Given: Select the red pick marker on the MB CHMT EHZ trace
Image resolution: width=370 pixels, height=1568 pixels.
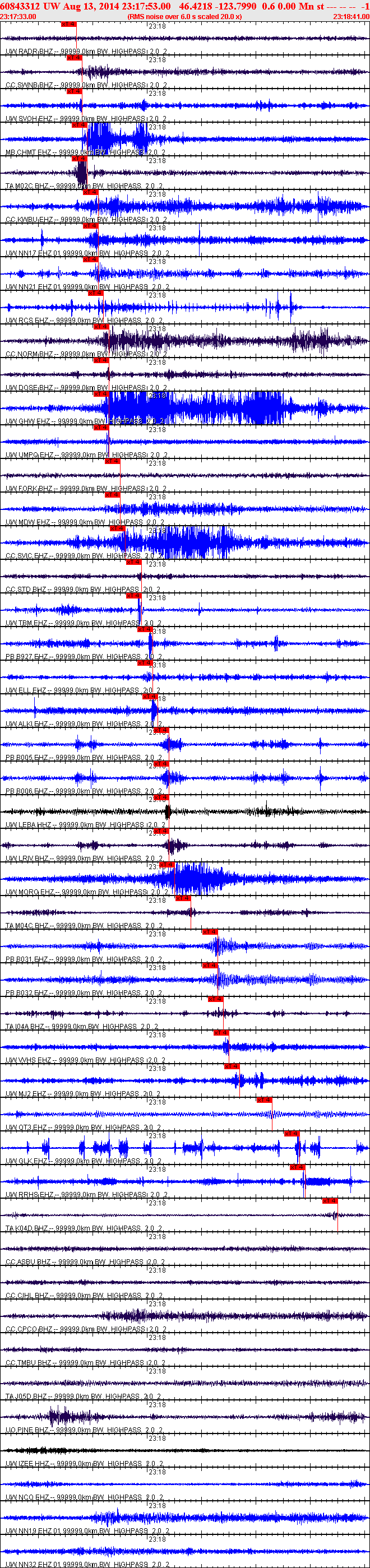Looking at the screenshot, I should coord(80,126).
